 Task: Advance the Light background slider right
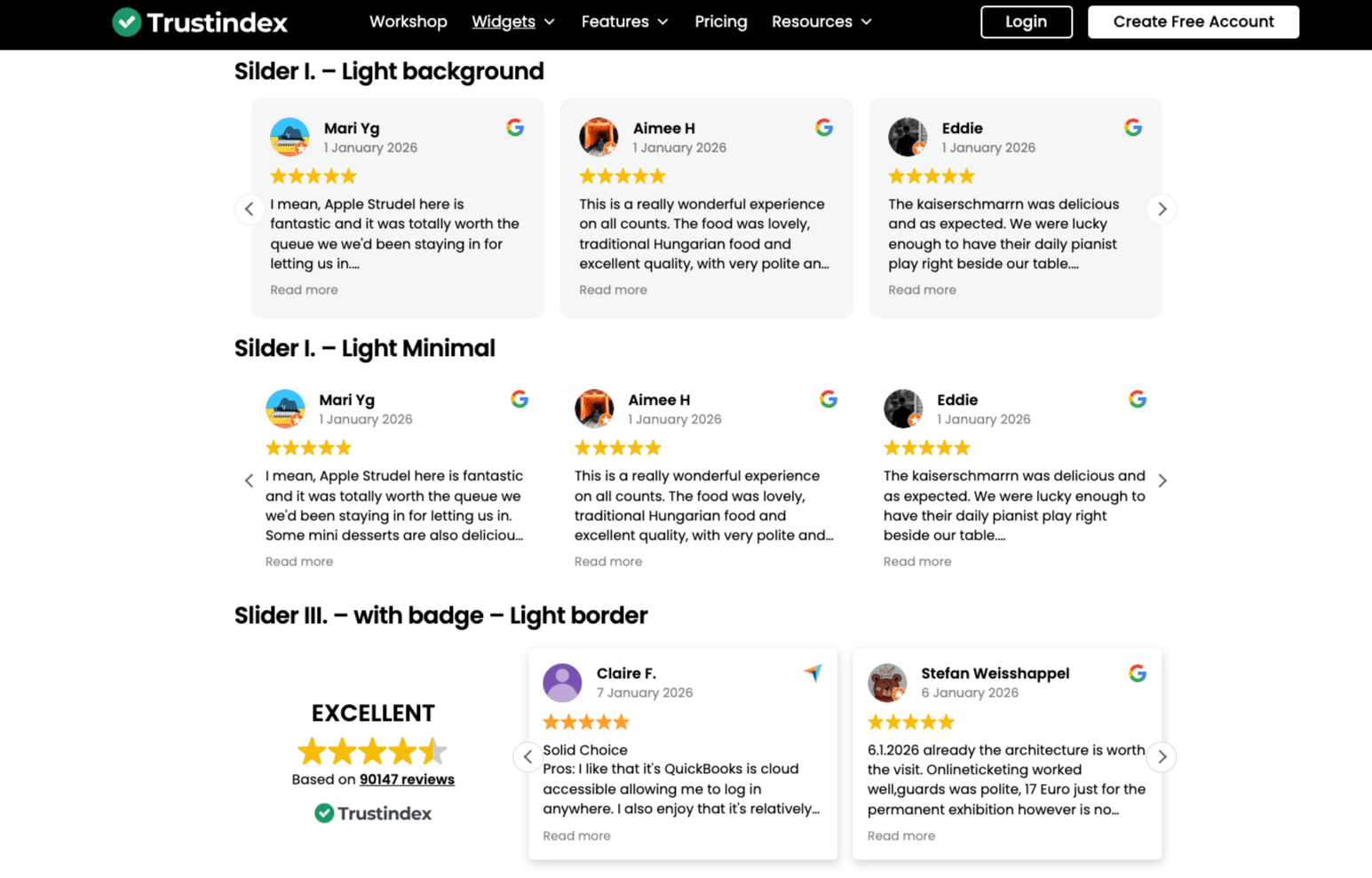pyautogui.click(x=1162, y=209)
